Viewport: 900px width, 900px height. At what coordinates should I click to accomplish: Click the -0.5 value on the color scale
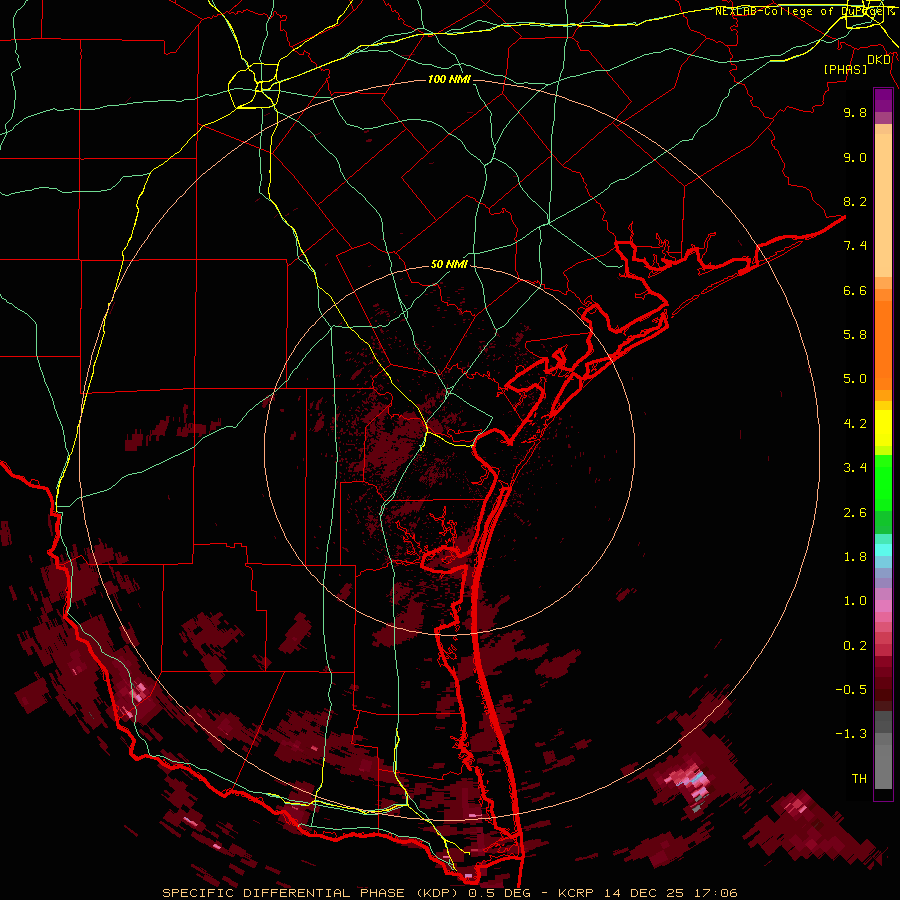click(851, 690)
